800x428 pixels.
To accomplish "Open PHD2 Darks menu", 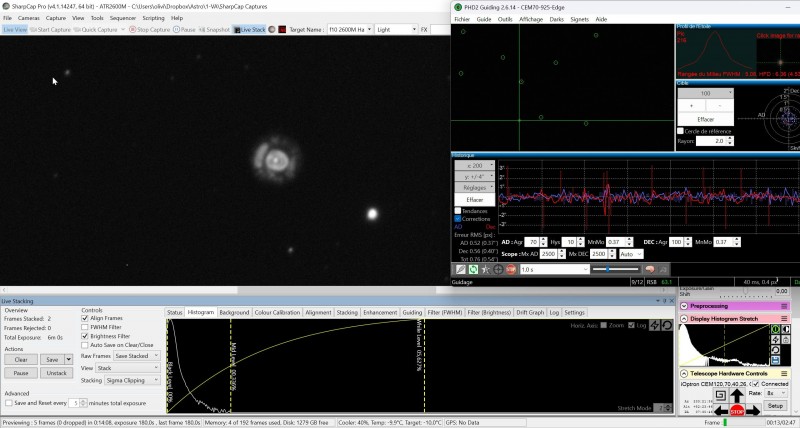I will pyautogui.click(x=557, y=19).
